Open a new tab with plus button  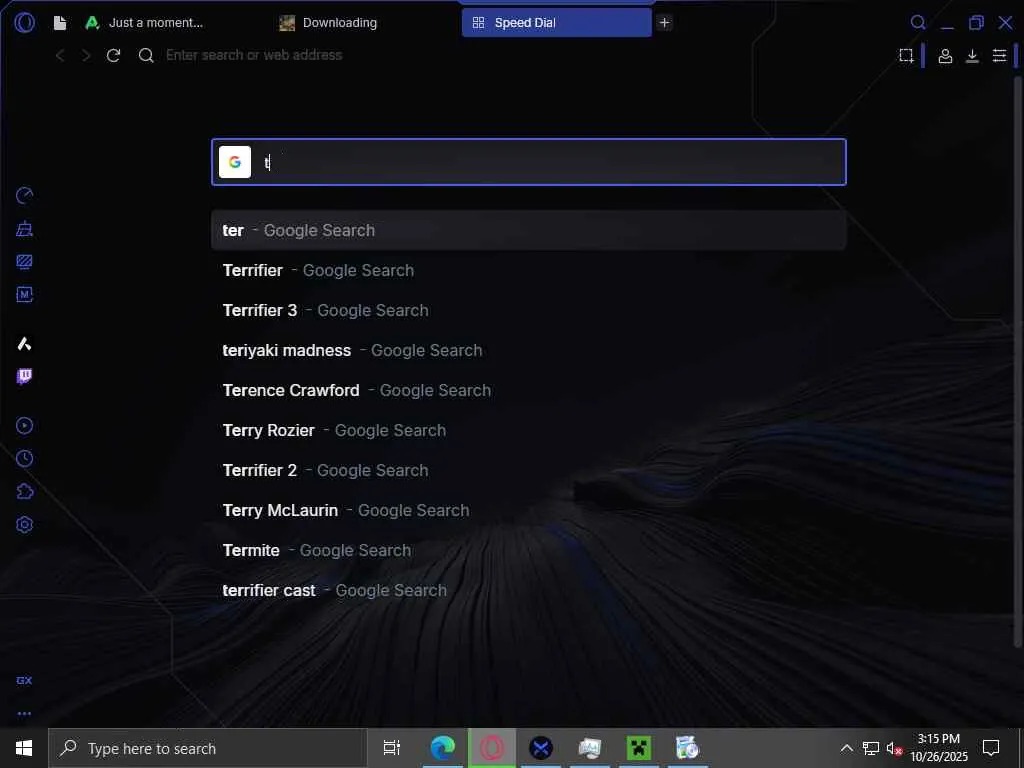coord(664,23)
